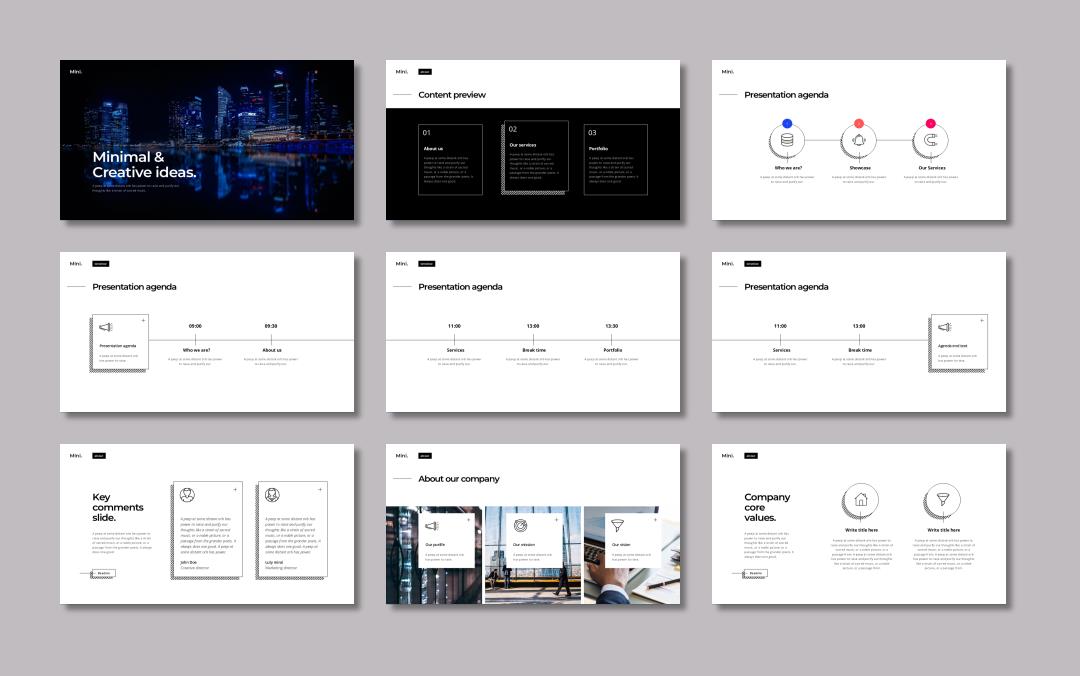Image resolution: width=1080 pixels, height=676 pixels.
Task: Click the plus on the Agenda end text card
Action: [981, 321]
